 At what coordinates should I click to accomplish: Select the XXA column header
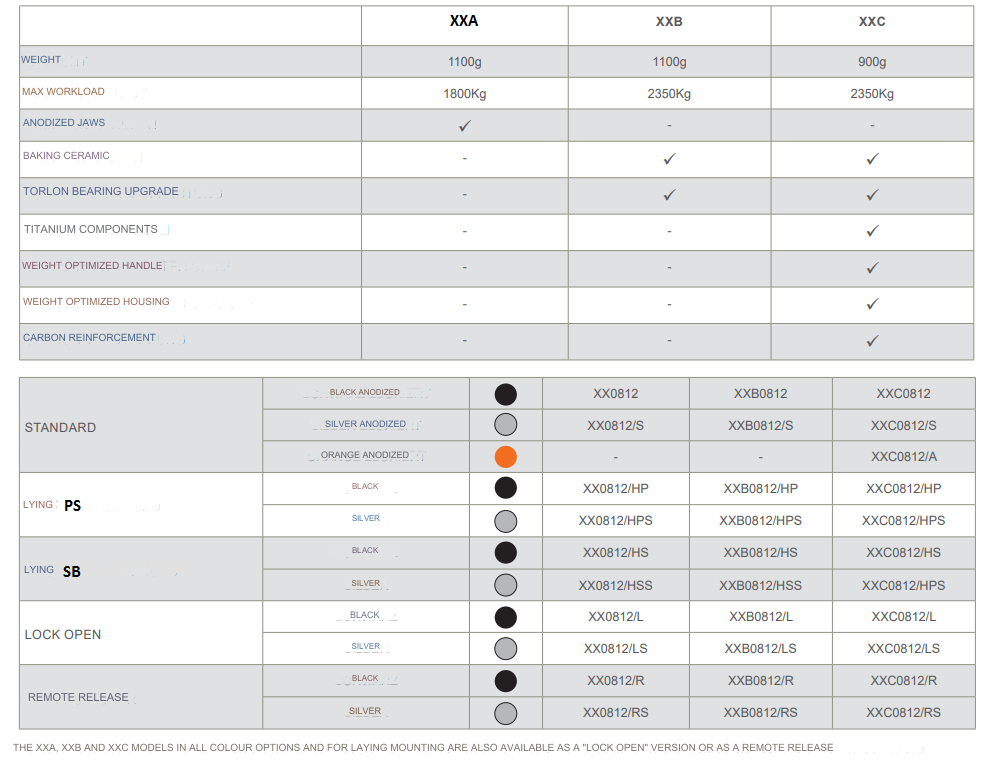464,21
